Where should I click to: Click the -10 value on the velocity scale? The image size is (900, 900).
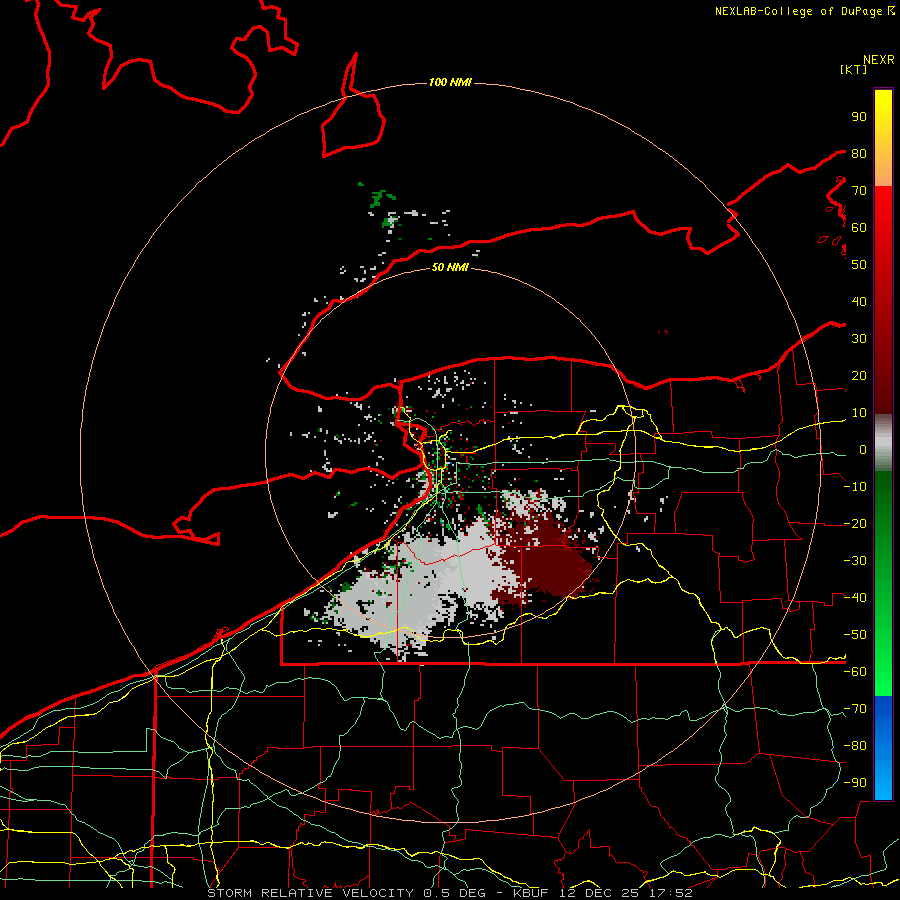(855, 487)
